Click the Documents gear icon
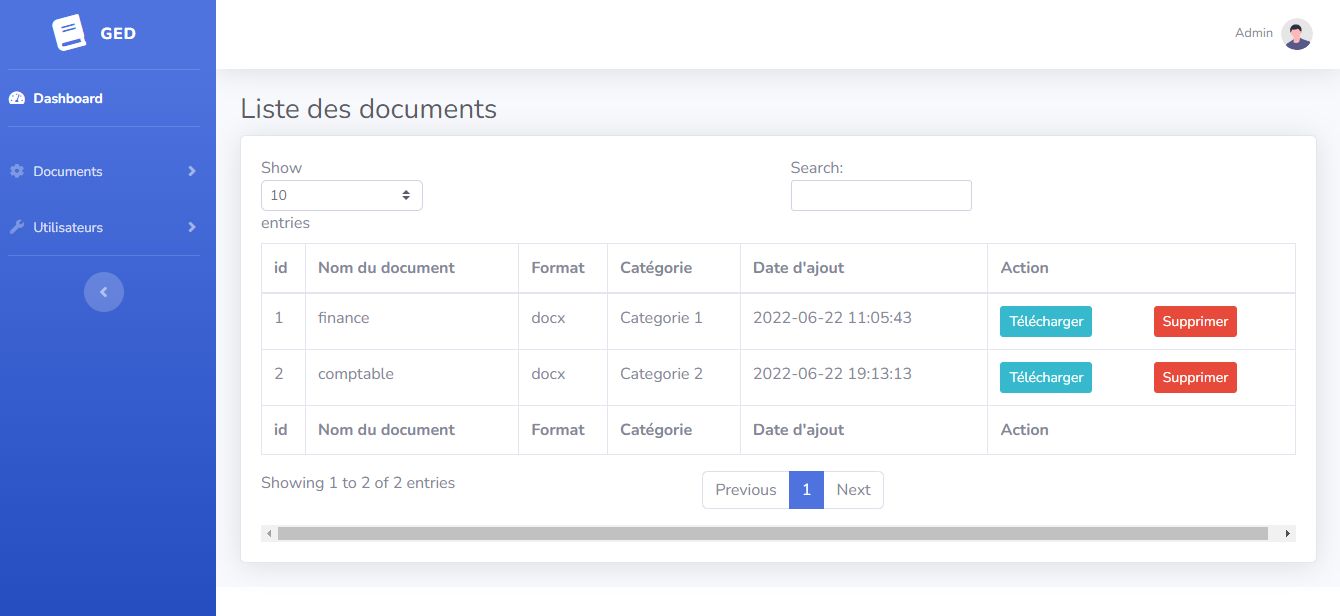The image size is (1340, 616). pos(17,171)
